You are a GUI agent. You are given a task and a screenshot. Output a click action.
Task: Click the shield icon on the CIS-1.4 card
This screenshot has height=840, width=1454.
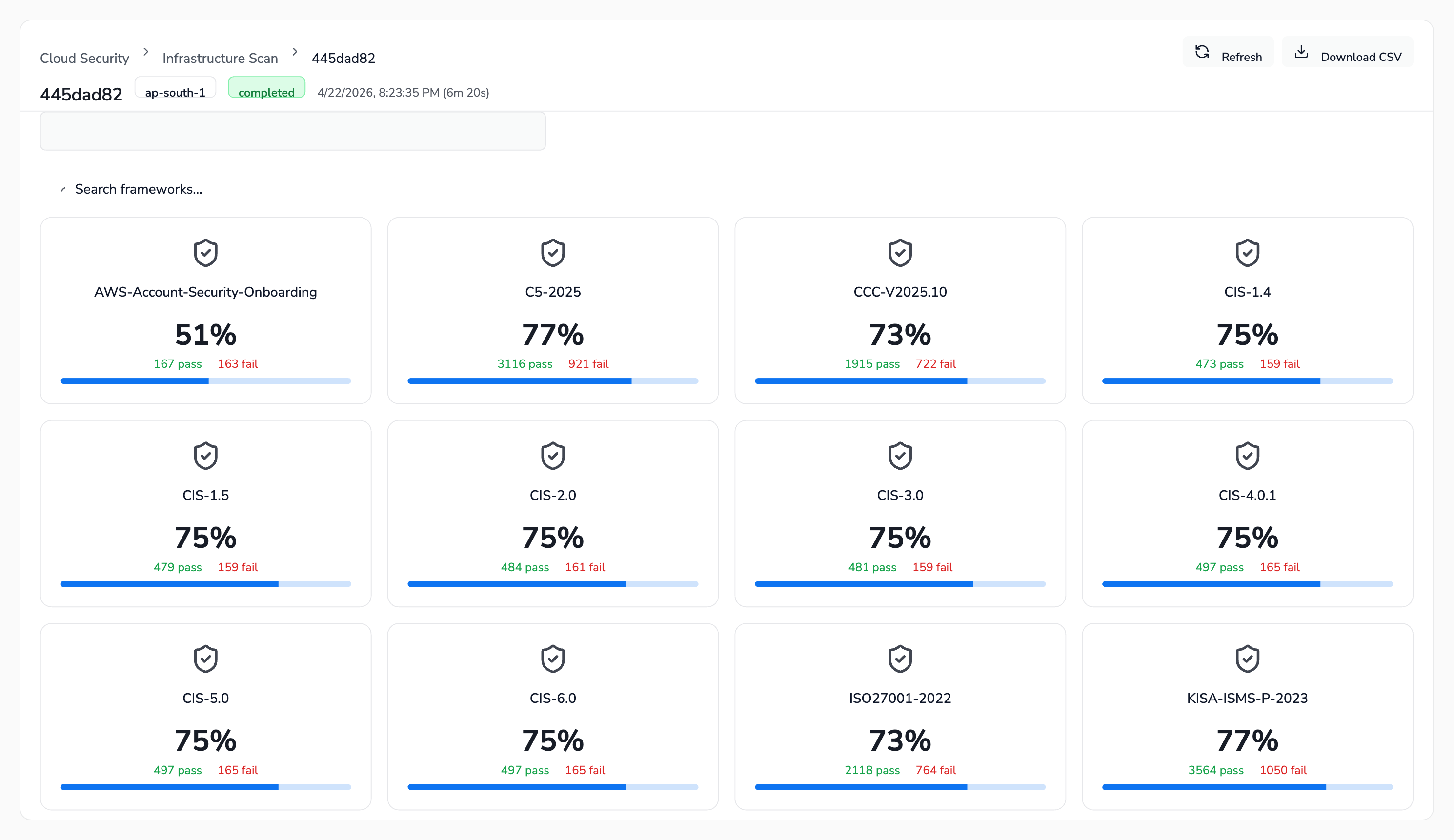(1247, 253)
